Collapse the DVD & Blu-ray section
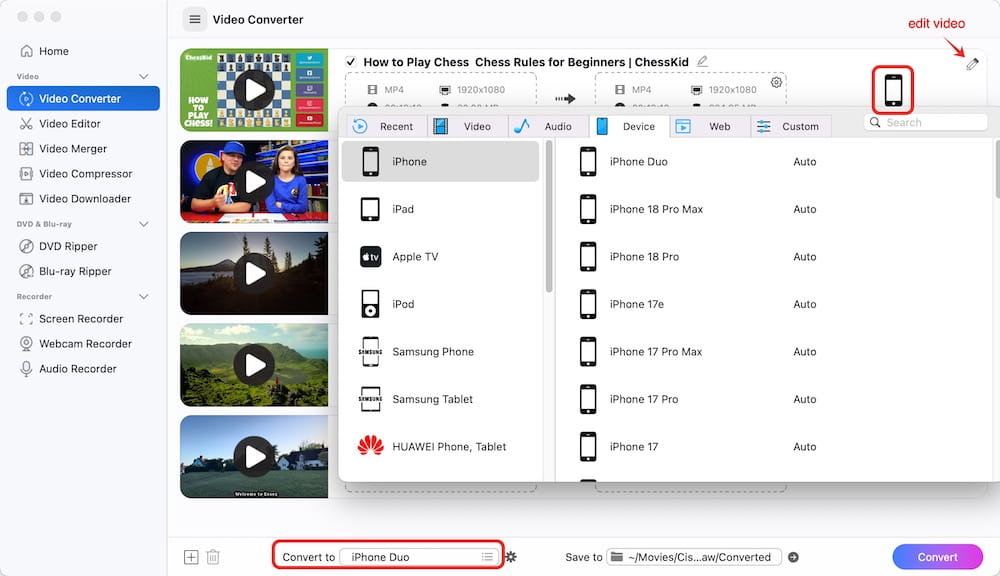 (x=143, y=224)
